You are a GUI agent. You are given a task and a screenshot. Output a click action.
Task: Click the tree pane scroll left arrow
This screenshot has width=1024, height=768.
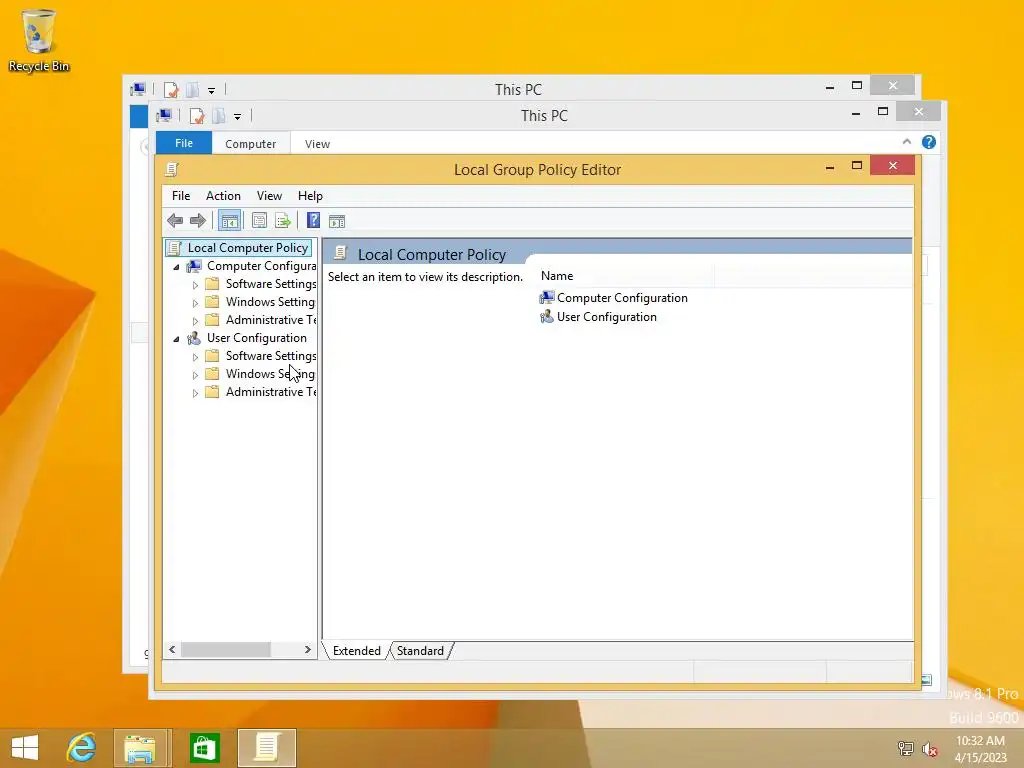(172, 650)
